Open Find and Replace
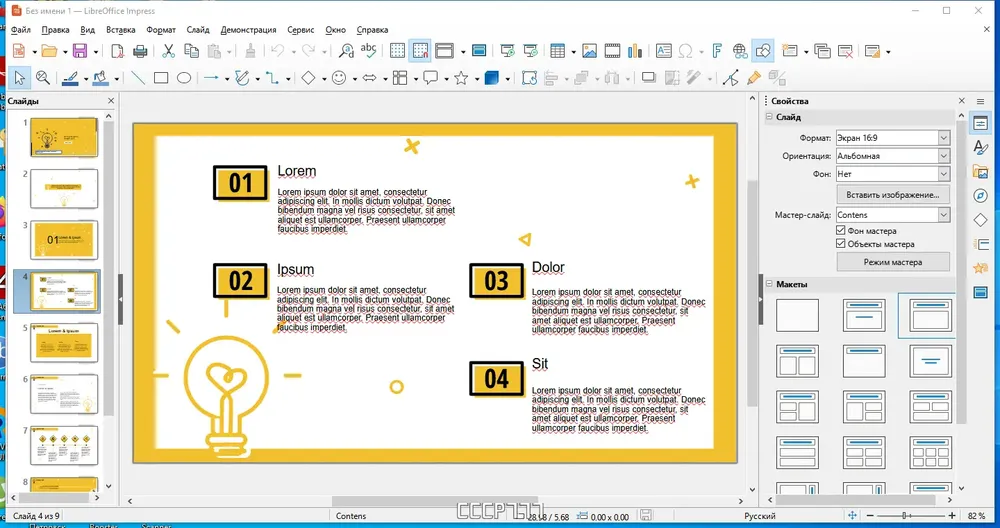Viewport: 1000px width, 528px height. [x=346, y=51]
